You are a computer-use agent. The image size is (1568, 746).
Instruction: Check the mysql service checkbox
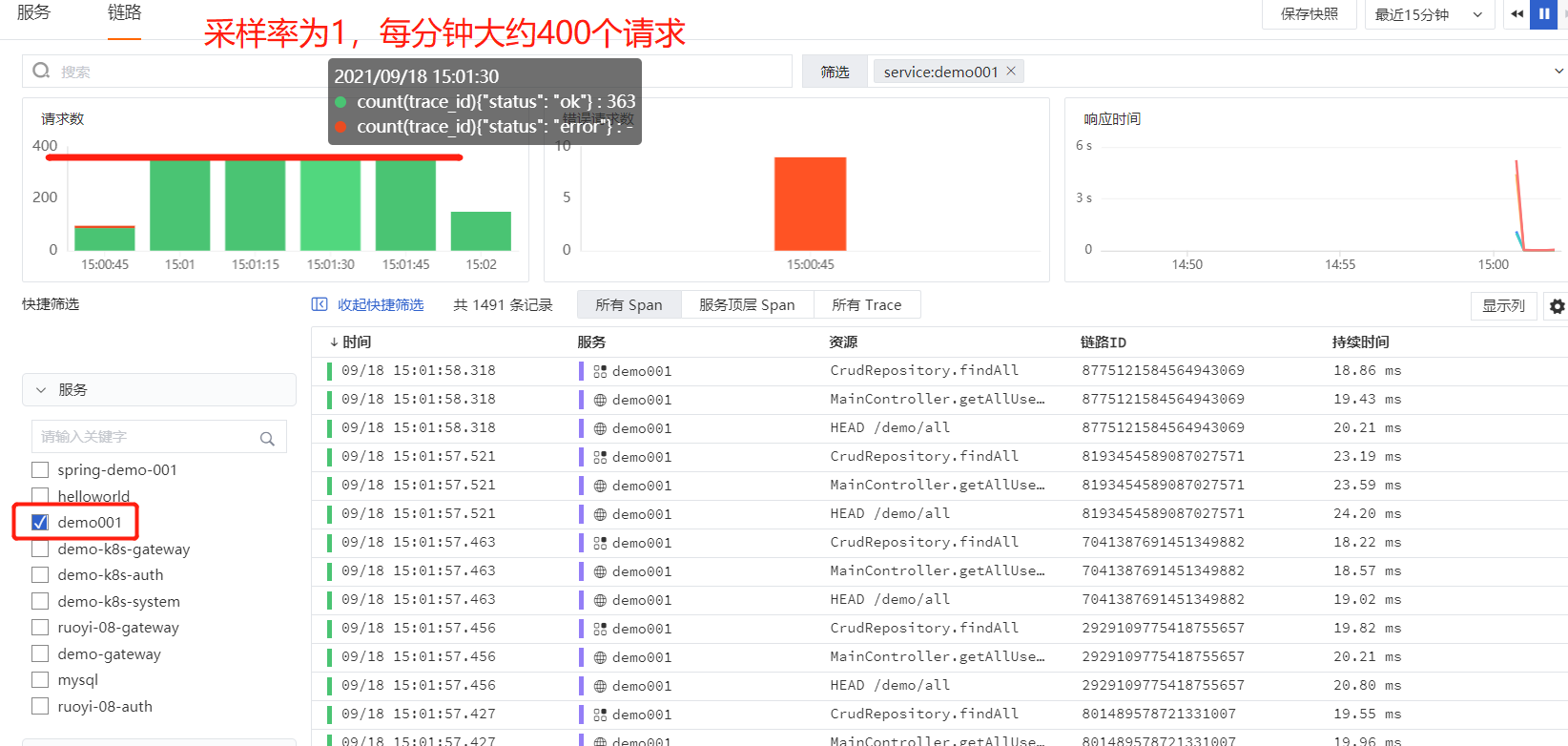point(40,679)
